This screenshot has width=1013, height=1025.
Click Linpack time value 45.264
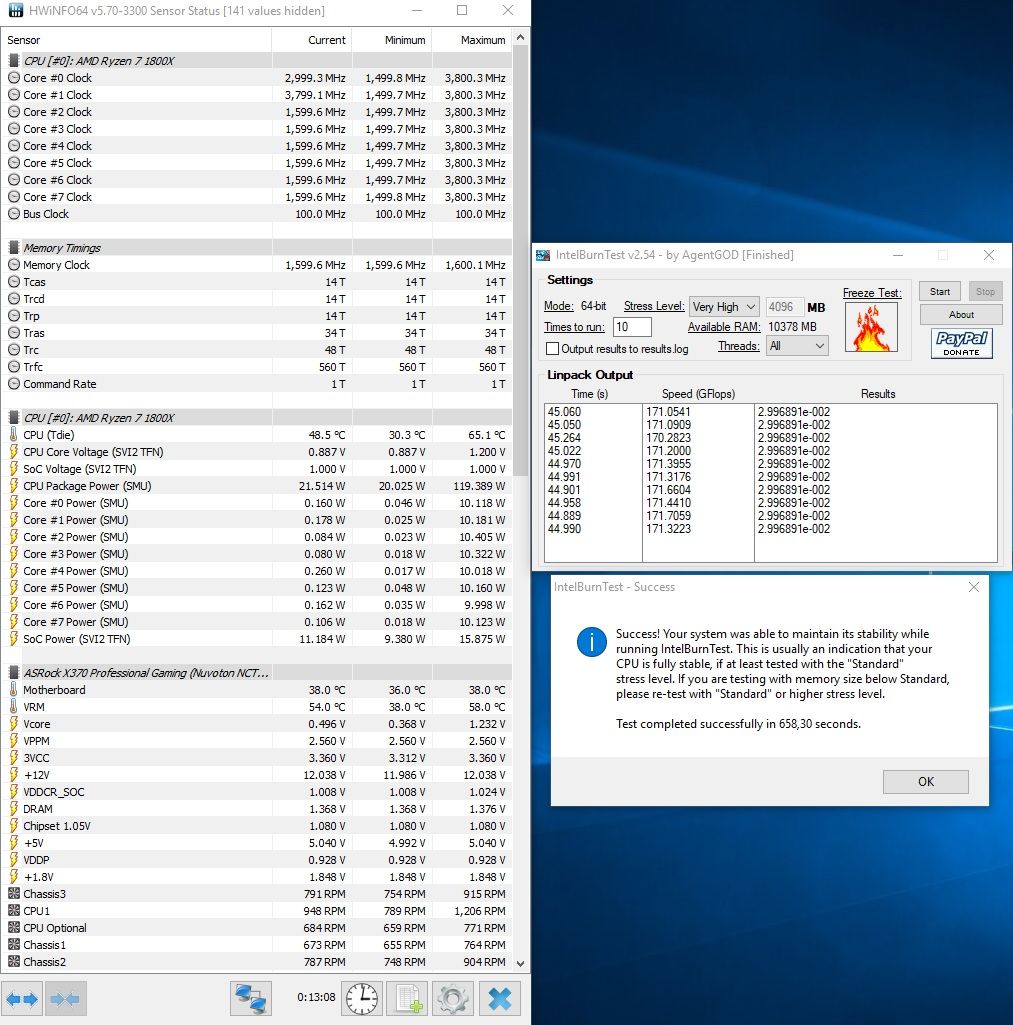[564, 438]
